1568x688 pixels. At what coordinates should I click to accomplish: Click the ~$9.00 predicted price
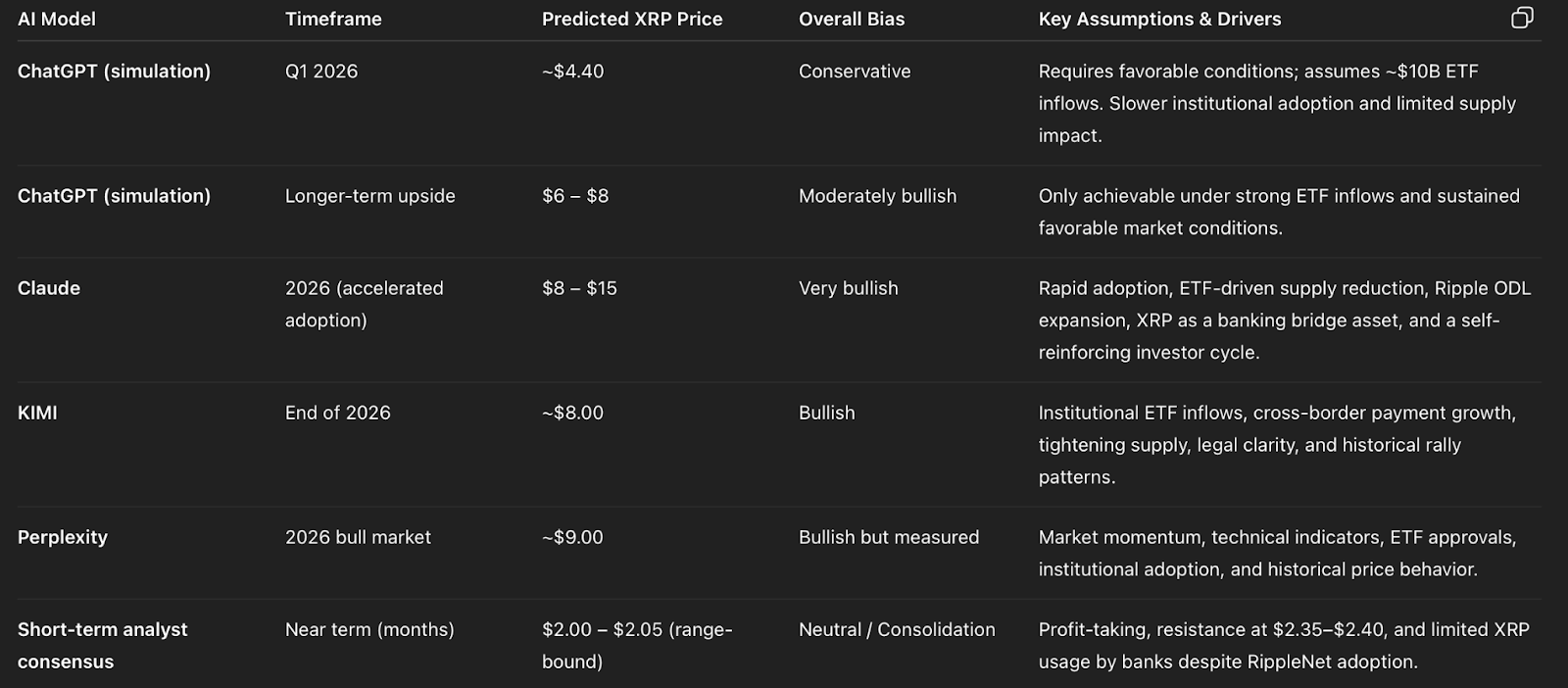click(572, 537)
